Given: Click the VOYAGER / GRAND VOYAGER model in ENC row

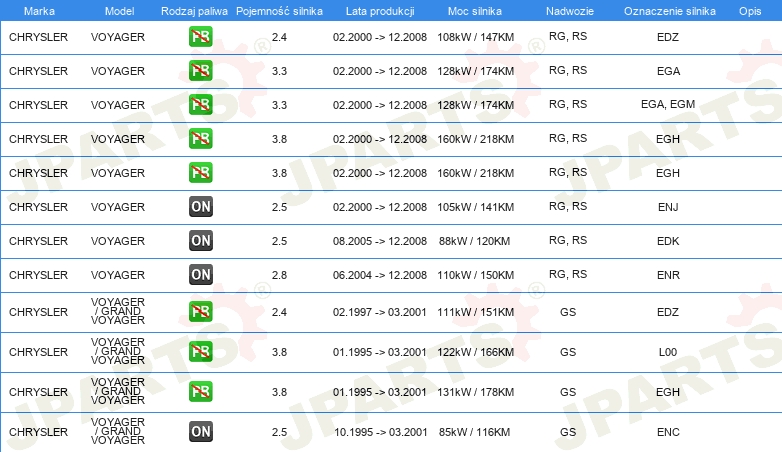Looking at the screenshot, I should 118,431.
